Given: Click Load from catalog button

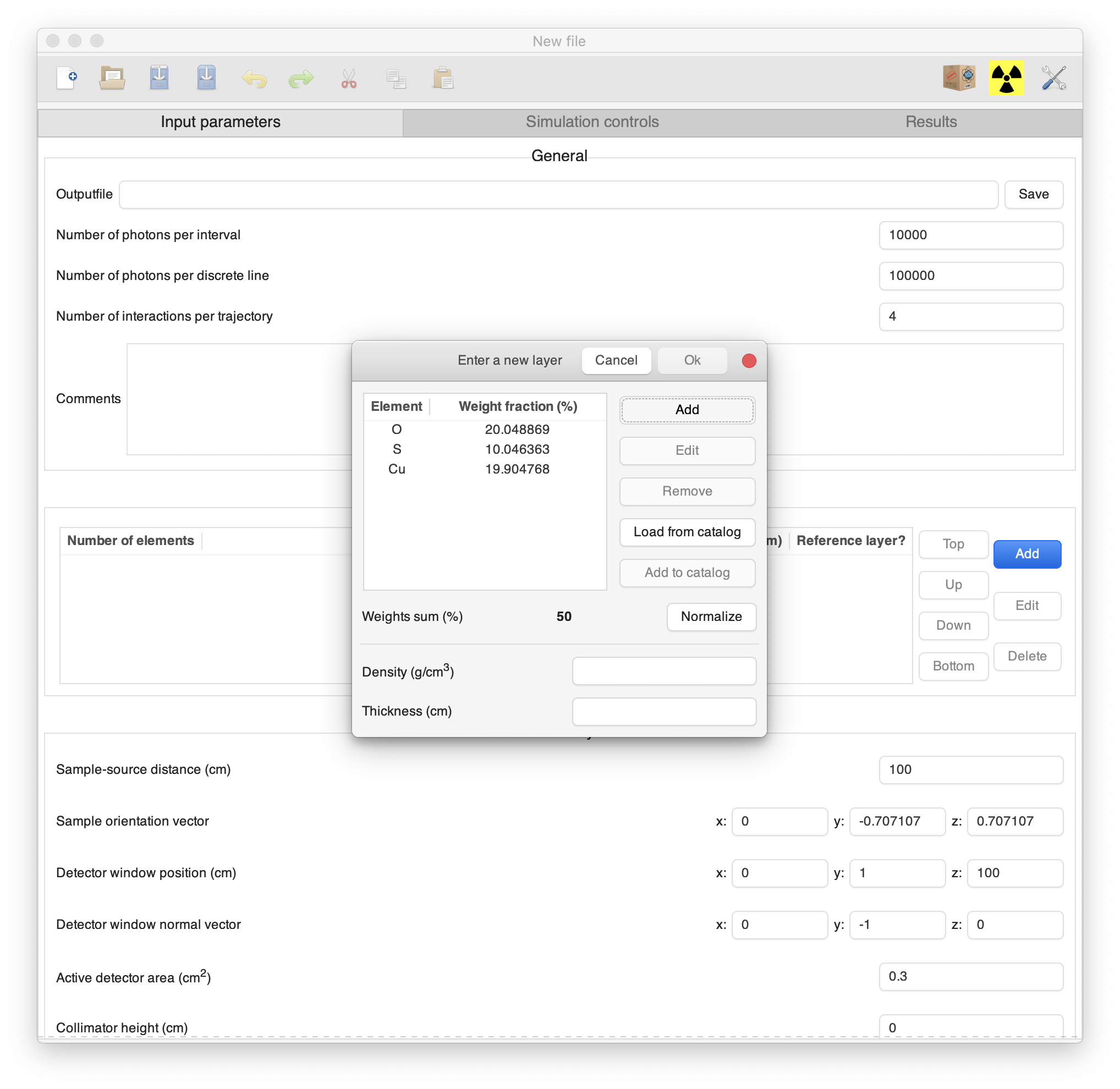Looking at the screenshot, I should [686, 532].
